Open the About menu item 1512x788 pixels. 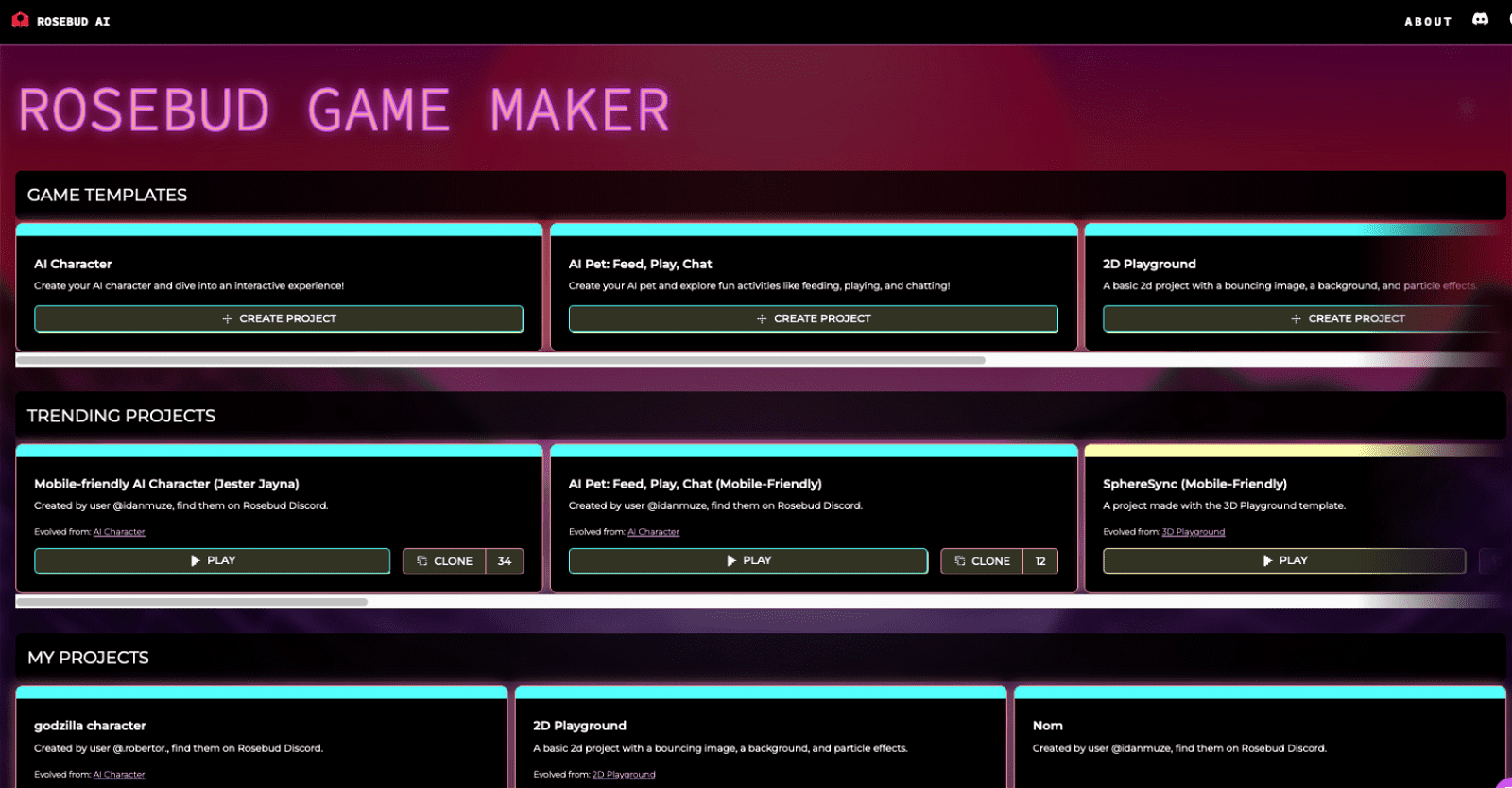point(1427,21)
